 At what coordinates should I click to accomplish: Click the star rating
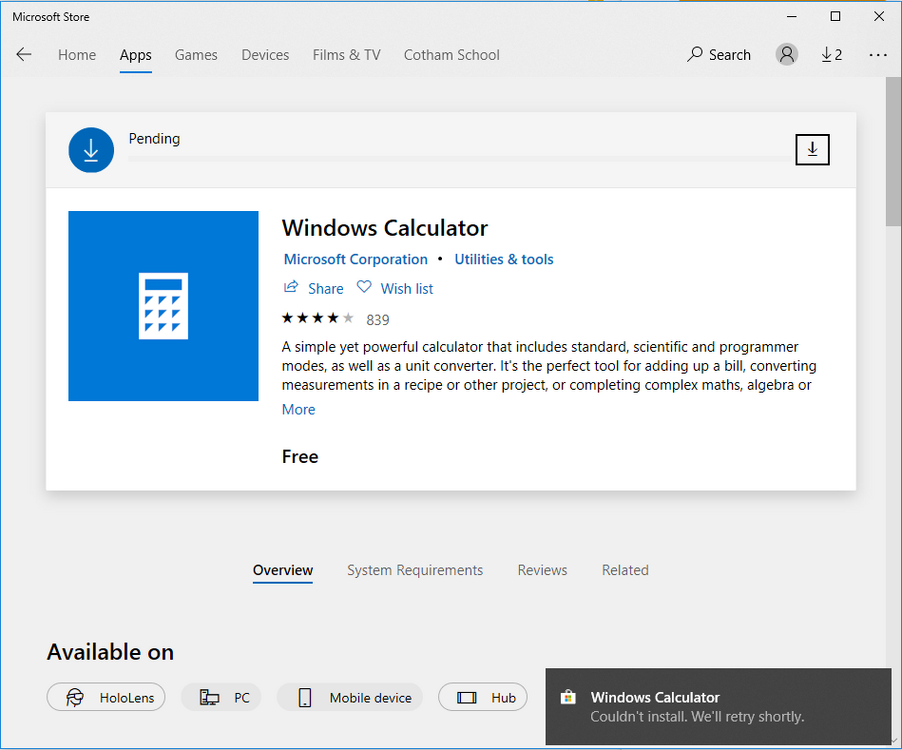318,318
